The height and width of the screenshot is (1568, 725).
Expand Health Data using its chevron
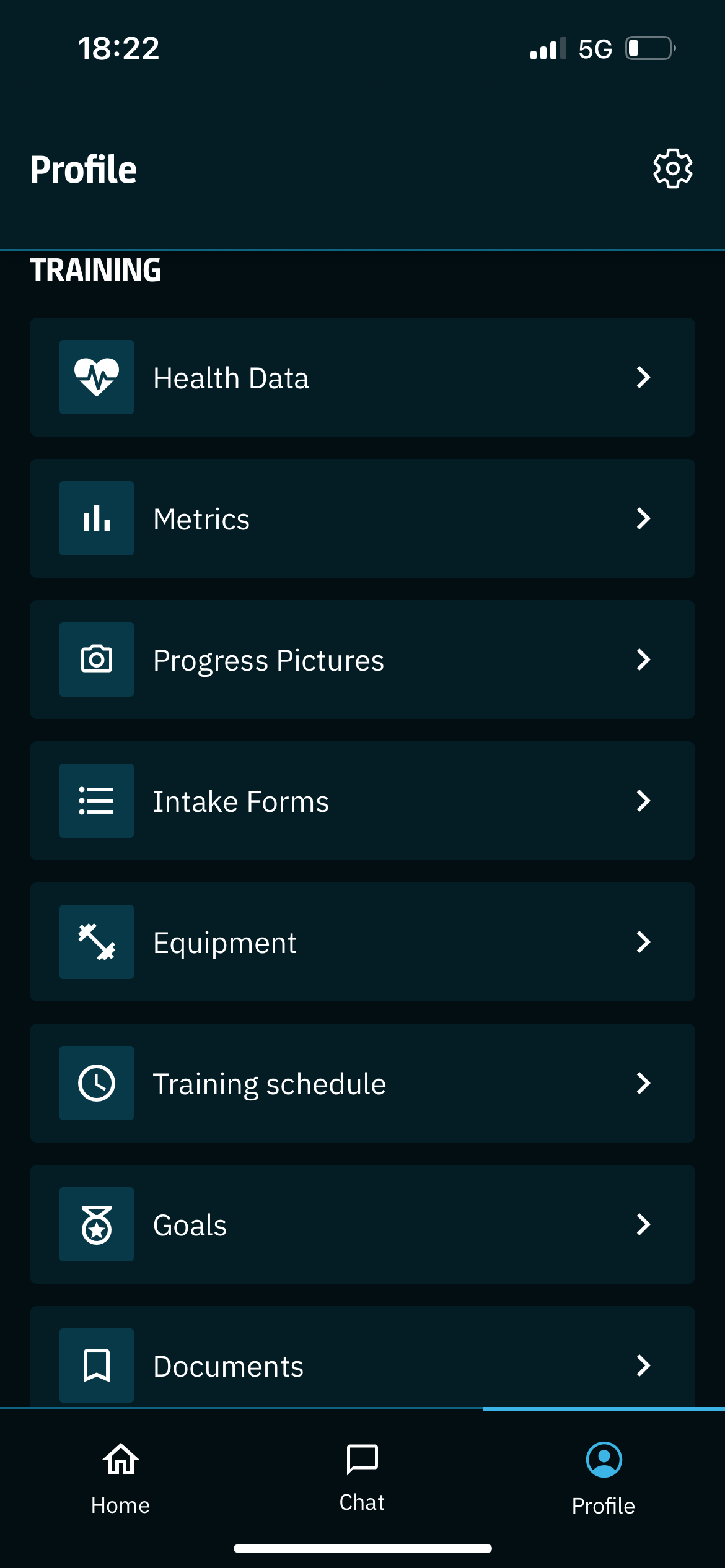coord(643,377)
